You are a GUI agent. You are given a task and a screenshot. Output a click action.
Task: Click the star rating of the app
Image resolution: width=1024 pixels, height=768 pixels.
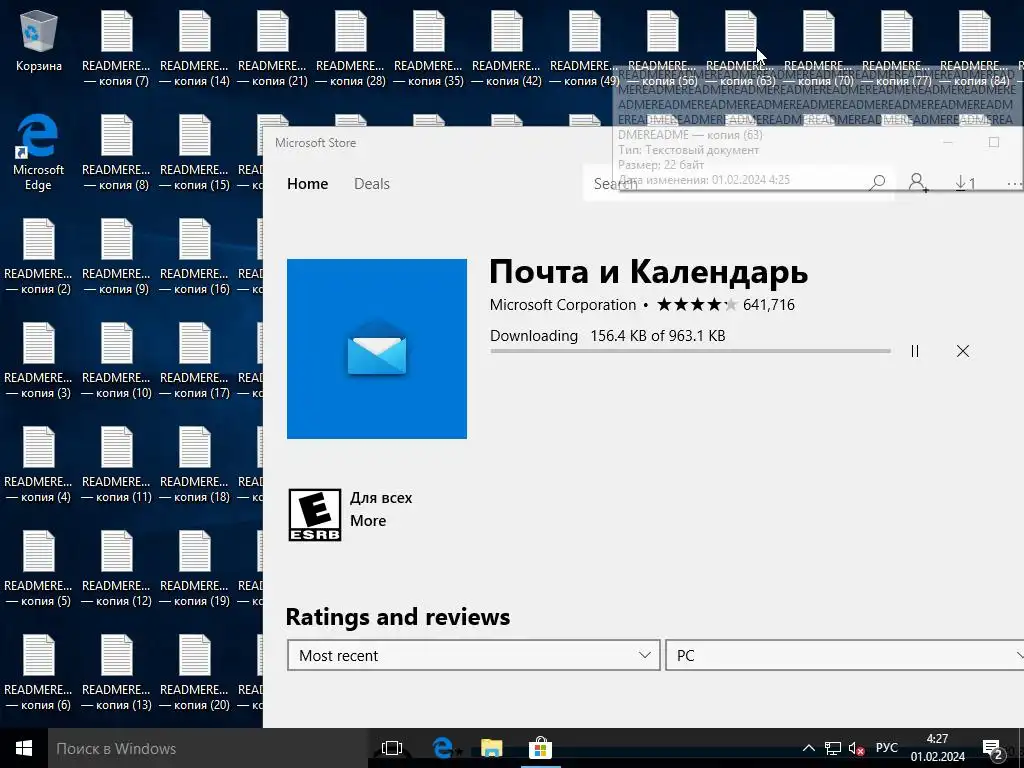point(697,304)
